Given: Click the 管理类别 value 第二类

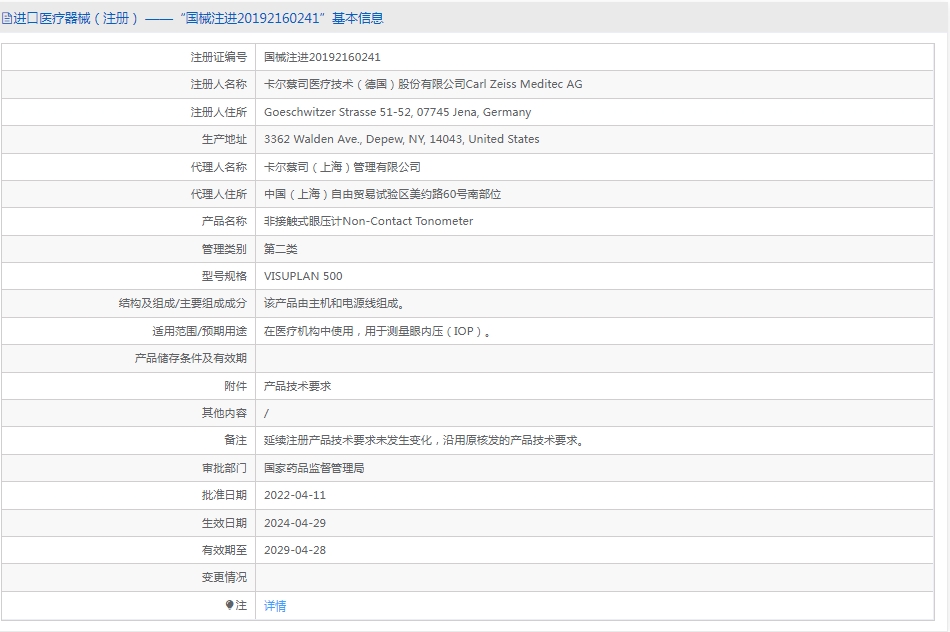Looking at the screenshot, I should point(283,248).
